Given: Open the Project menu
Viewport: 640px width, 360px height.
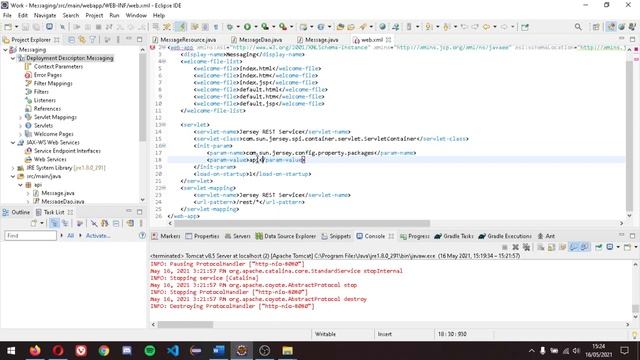Looking at the screenshot, I should [x=94, y=15].
